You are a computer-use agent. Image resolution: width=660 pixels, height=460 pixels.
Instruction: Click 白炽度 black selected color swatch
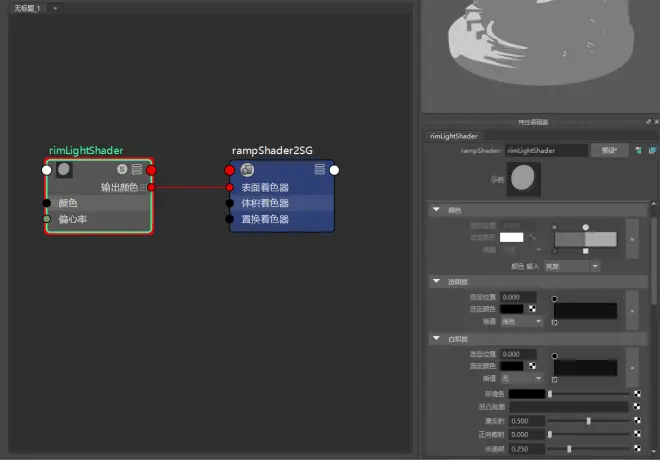(511, 366)
